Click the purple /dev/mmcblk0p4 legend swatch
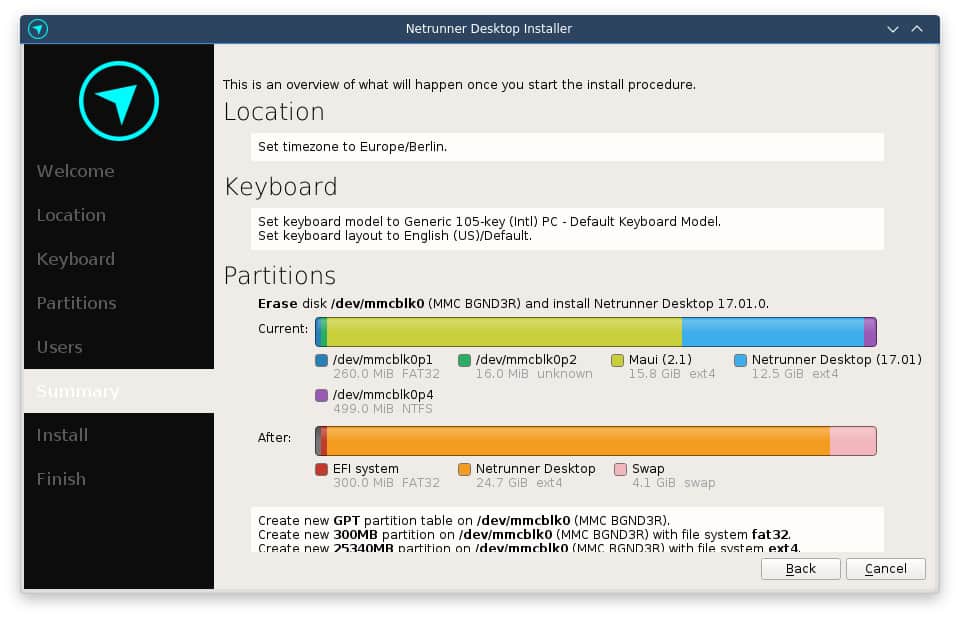Image resolution: width=960 pixels, height=620 pixels. tap(321, 395)
